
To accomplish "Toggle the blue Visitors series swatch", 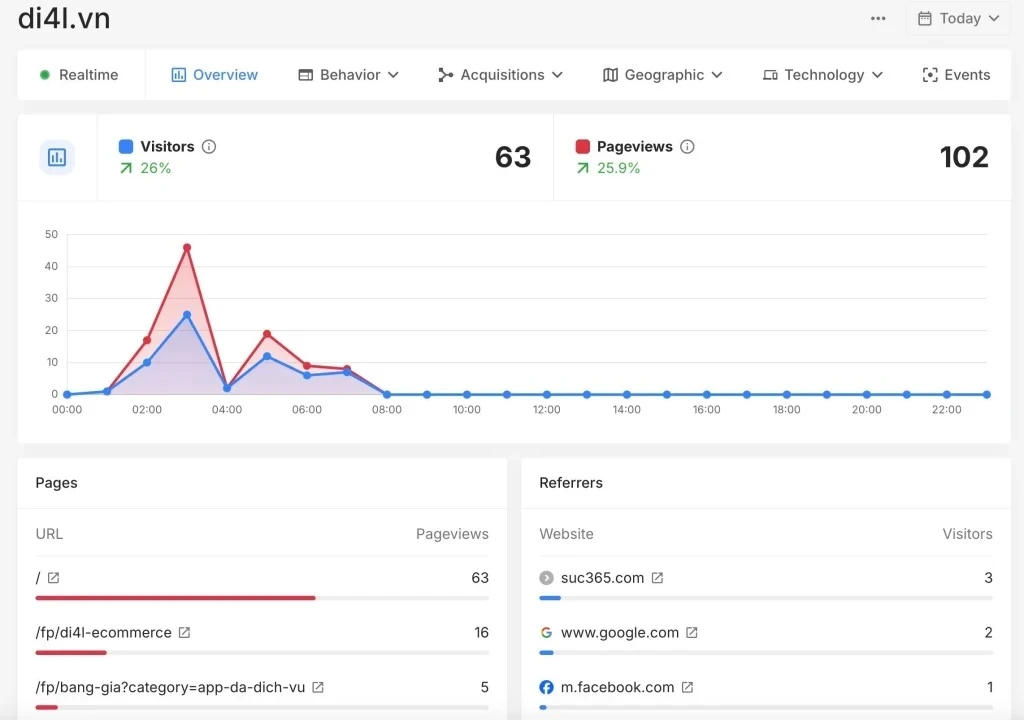I will 126,147.
